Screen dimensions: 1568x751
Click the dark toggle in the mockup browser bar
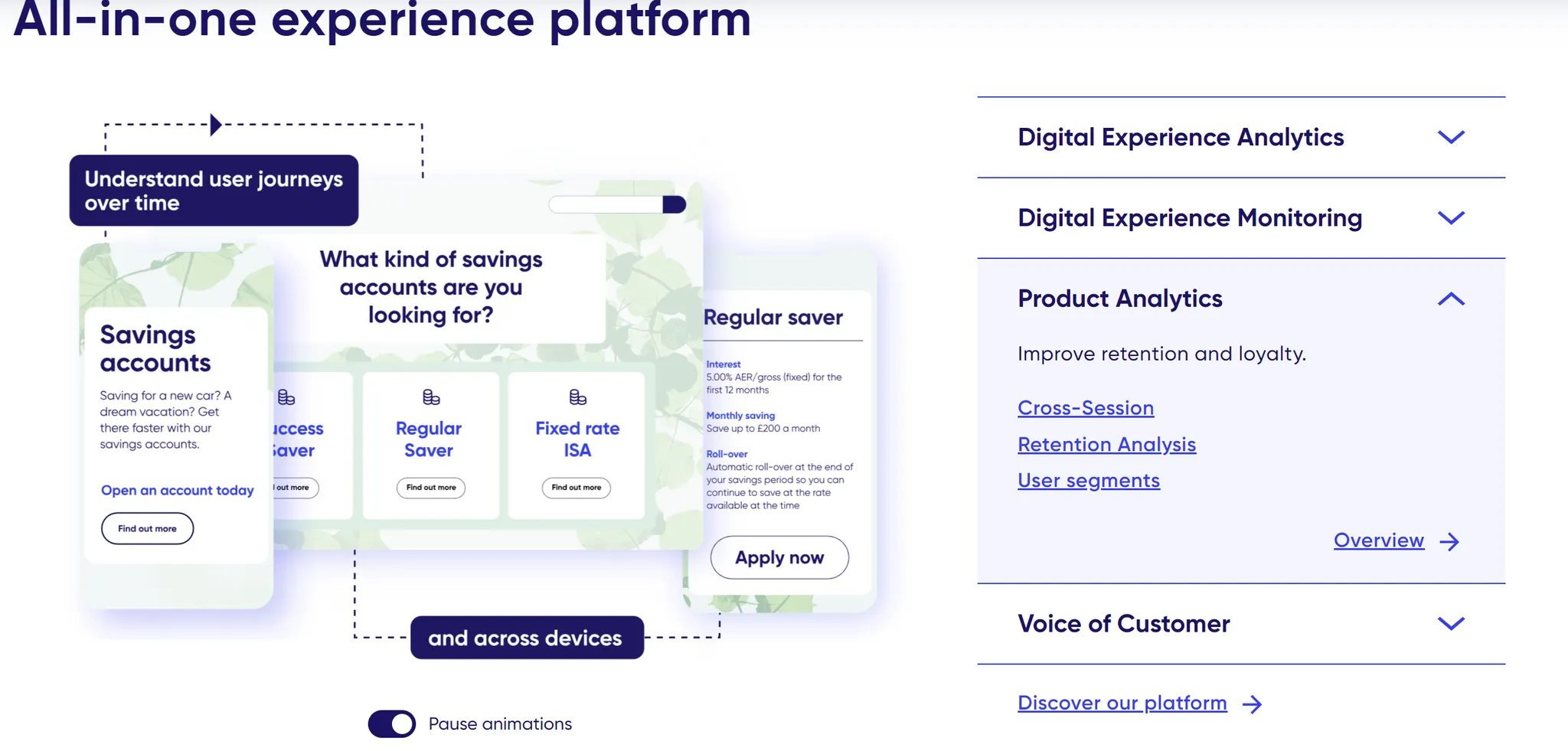pyautogui.click(x=672, y=204)
